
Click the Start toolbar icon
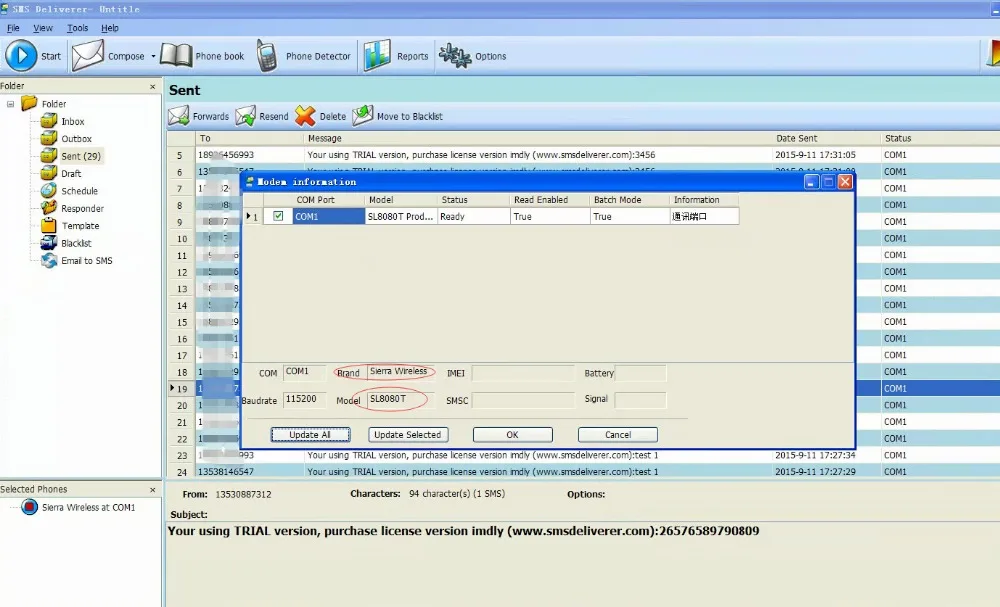click(x=21, y=56)
